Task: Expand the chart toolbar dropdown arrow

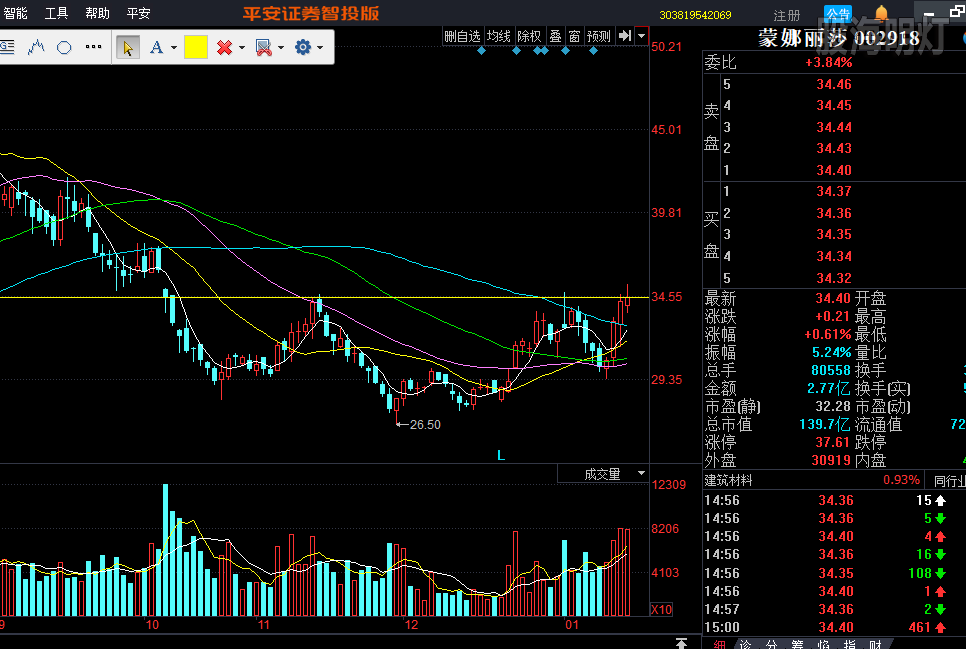Action: pyautogui.click(x=641, y=36)
